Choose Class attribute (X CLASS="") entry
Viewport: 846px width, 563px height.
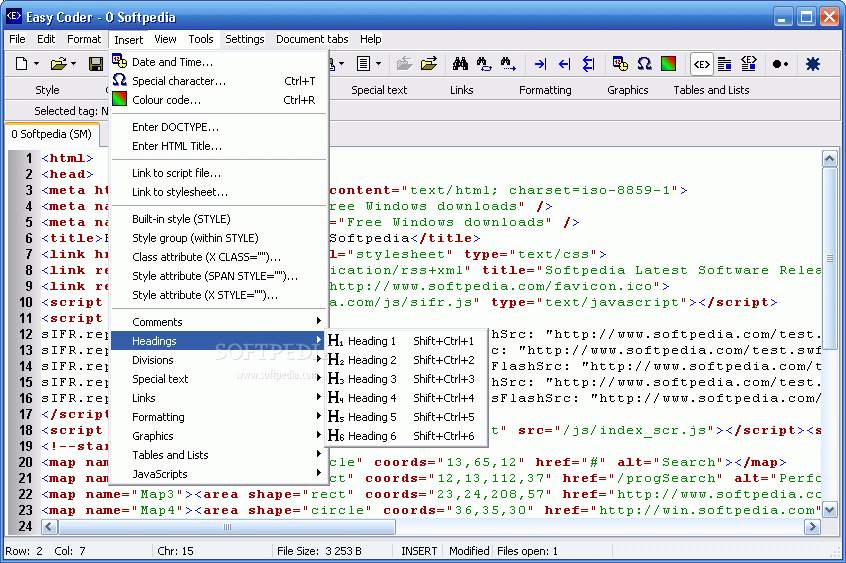pyautogui.click(x=219, y=257)
